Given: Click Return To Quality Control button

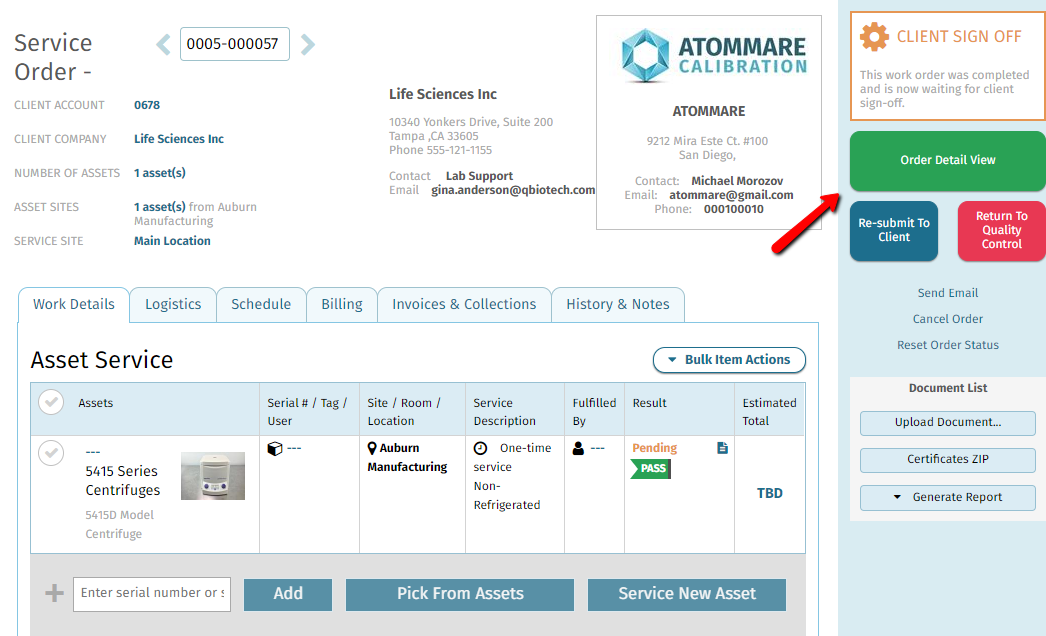Looking at the screenshot, I should pos(1001,230).
